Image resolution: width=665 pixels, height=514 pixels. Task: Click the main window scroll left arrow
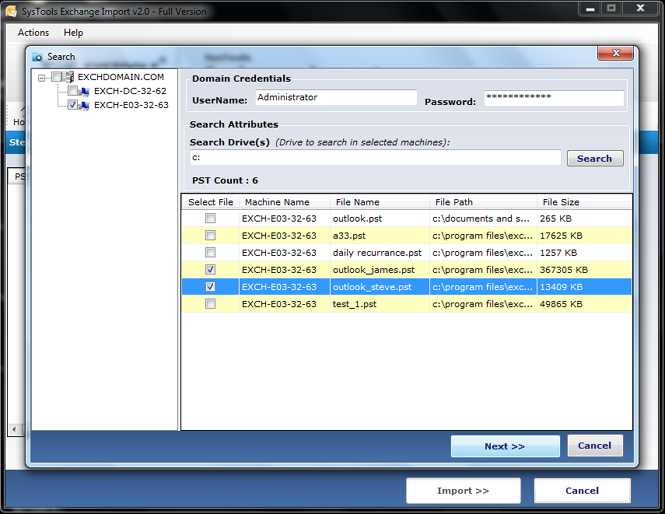pos(14,429)
